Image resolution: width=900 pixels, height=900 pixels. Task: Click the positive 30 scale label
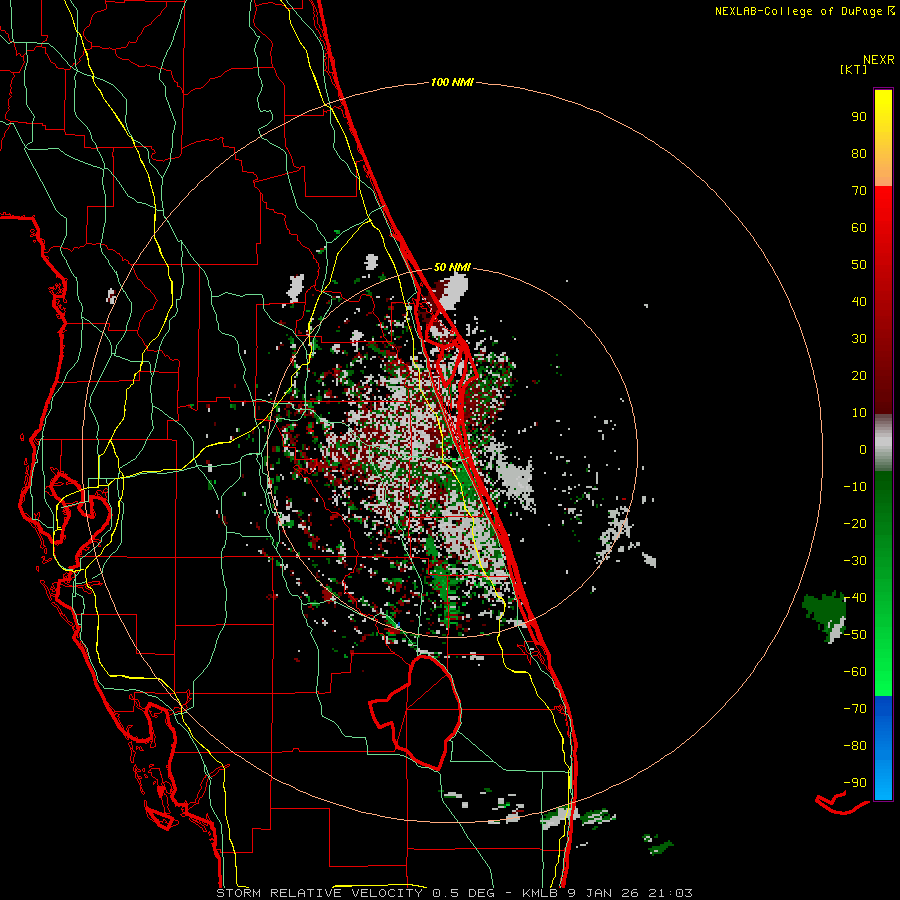[859, 339]
